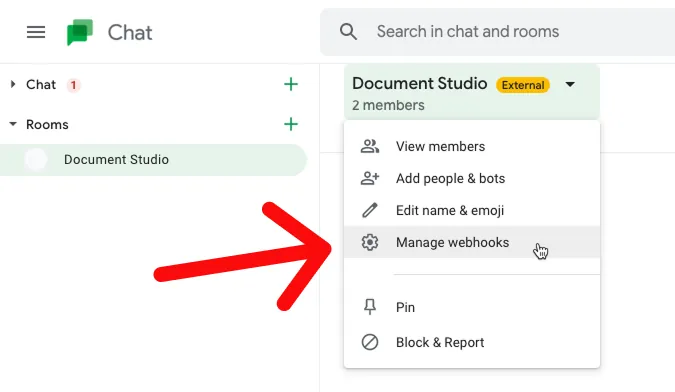Image resolution: width=675 pixels, height=392 pixels.
Task: Click the Document Studio header title
Action: coord(420,83)
